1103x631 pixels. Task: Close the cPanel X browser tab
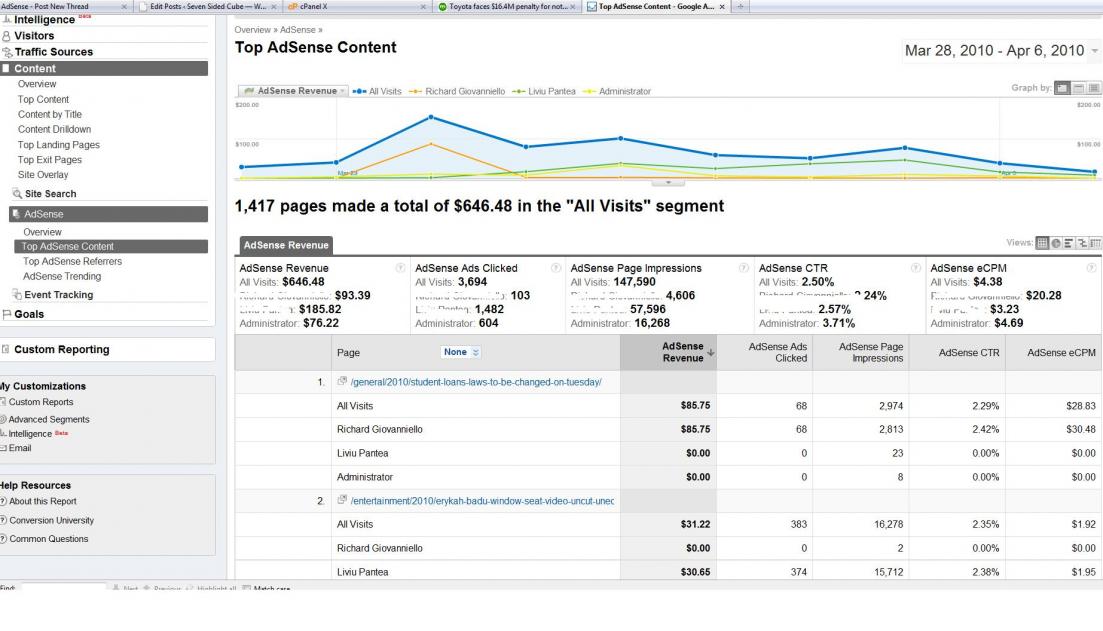[x=423, y=6]
